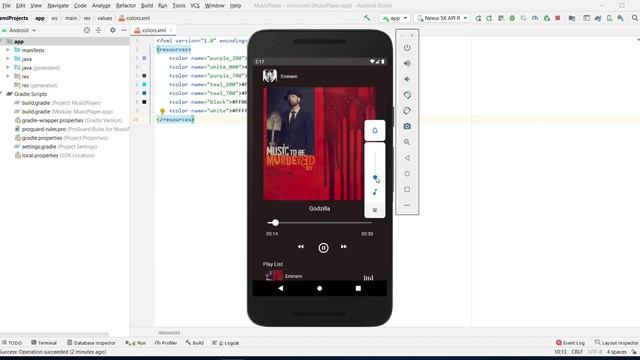
Task: Tap the Eminem playlist item row
Action: click(319, 276)
